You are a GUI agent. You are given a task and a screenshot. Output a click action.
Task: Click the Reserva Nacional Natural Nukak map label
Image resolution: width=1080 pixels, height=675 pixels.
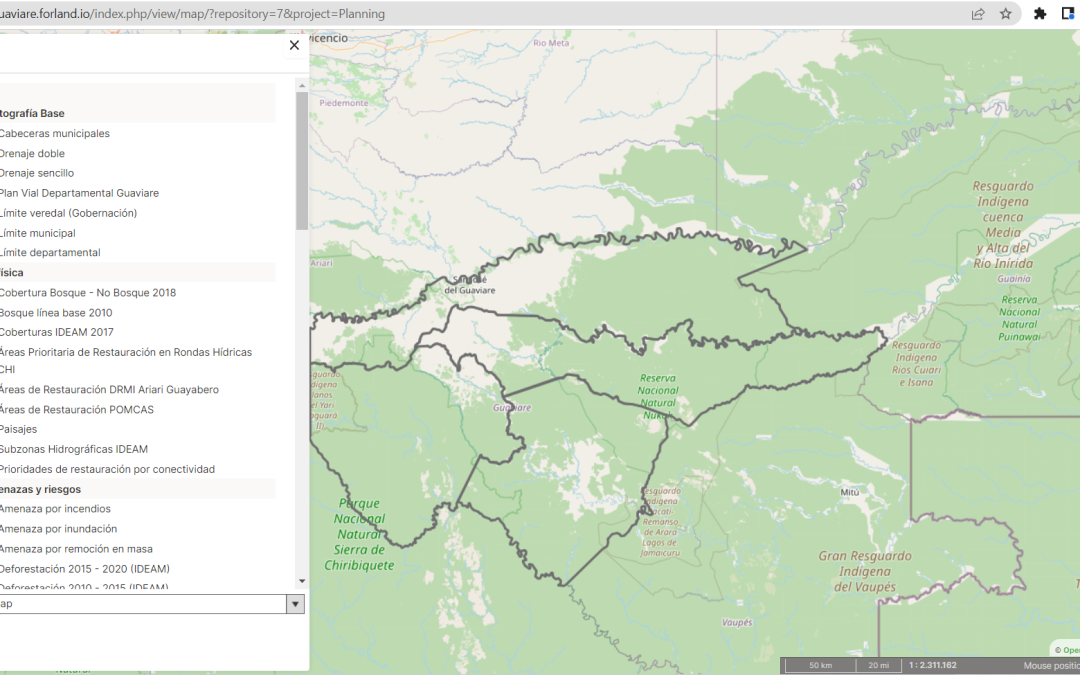click(x=658, y=397)
